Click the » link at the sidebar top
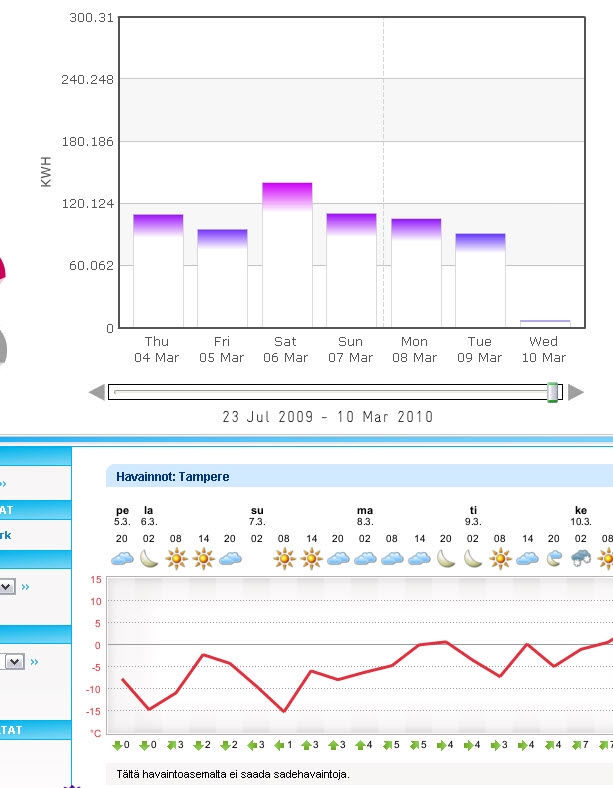This screenshot has height=788, width=613. (4, 483)
